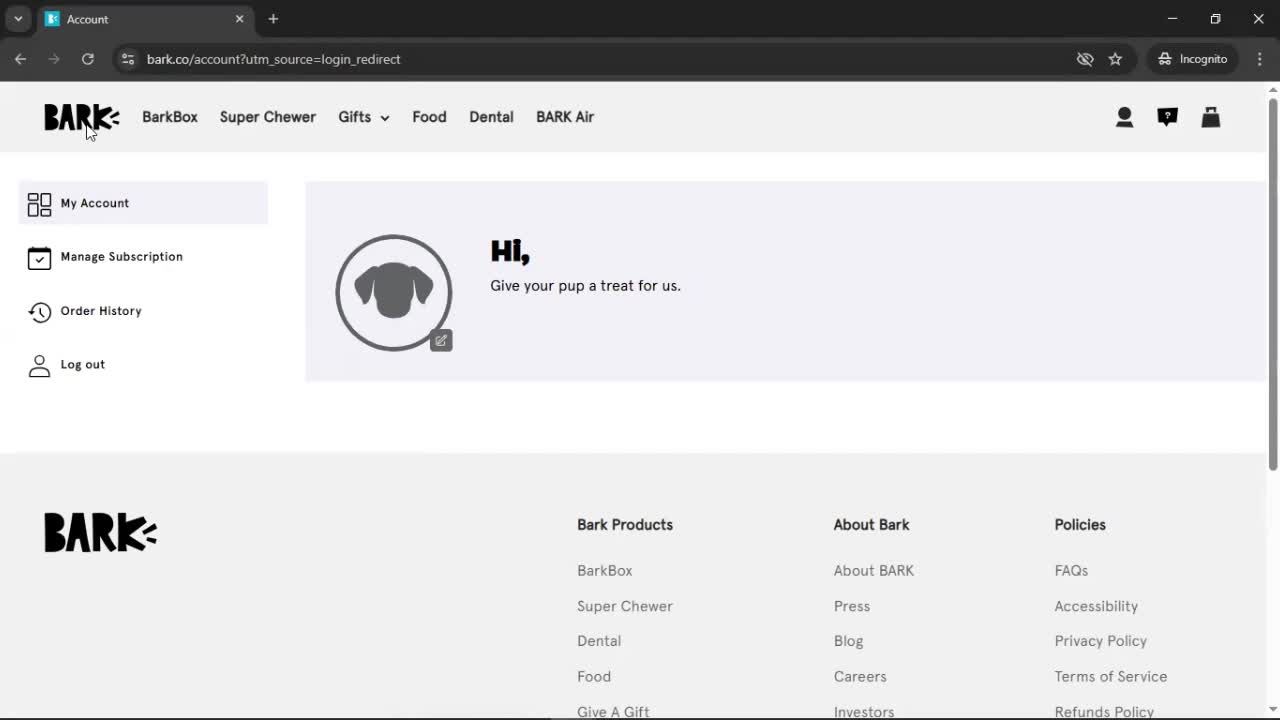Screen dimensions: 1280x720
Task: Open footer About BARK link
Action: coord(874,571)
